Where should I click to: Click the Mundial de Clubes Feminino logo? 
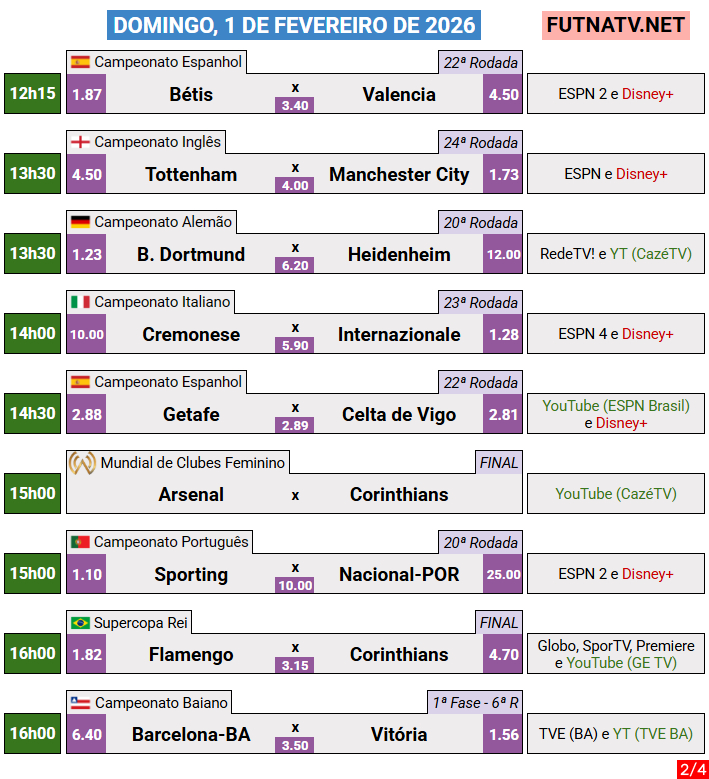coord(82,463)
